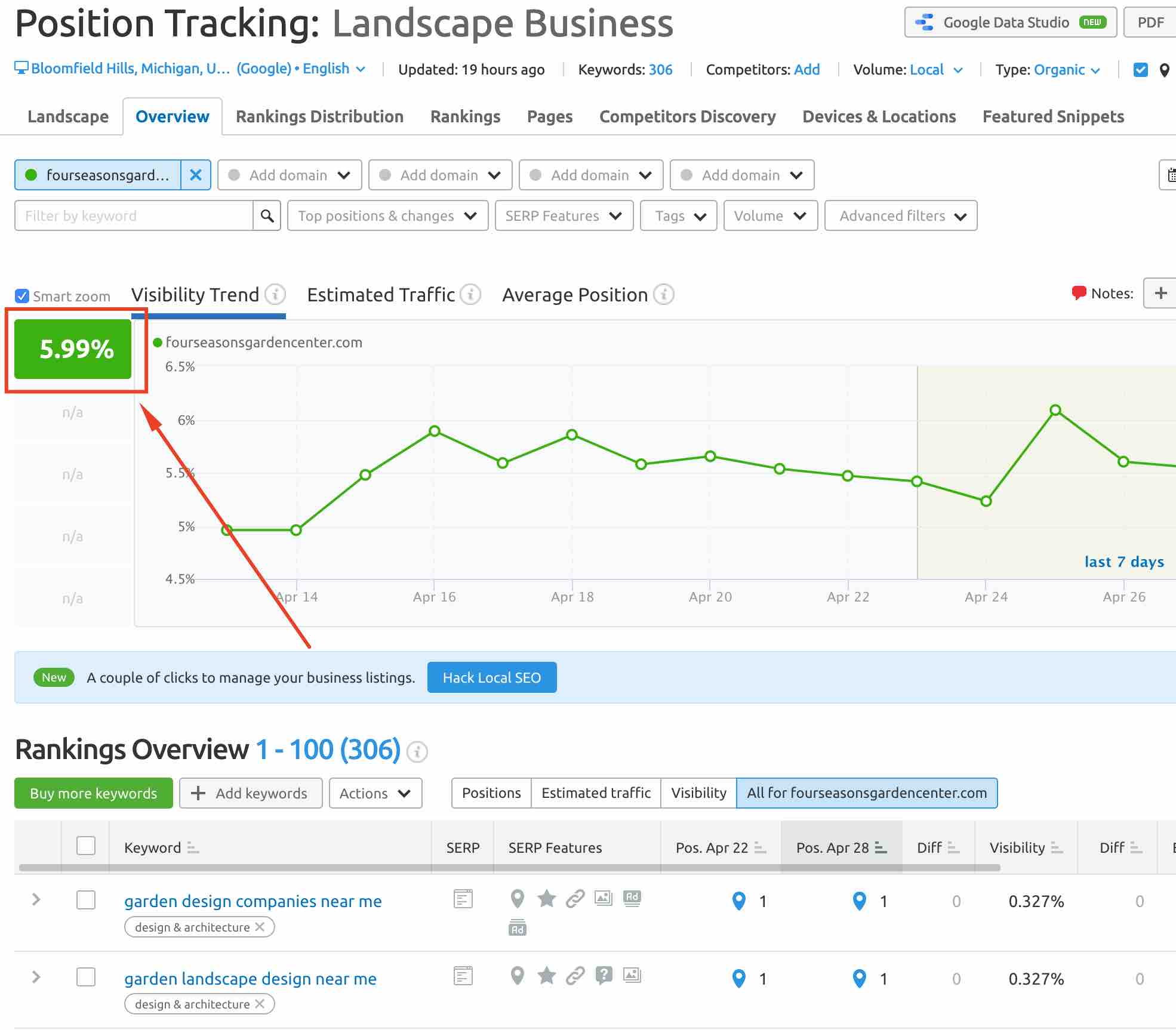Click reviews star icon in garden landscape design row
The height and width of the screenshot is (1030, 1176).
pos(546,975)
